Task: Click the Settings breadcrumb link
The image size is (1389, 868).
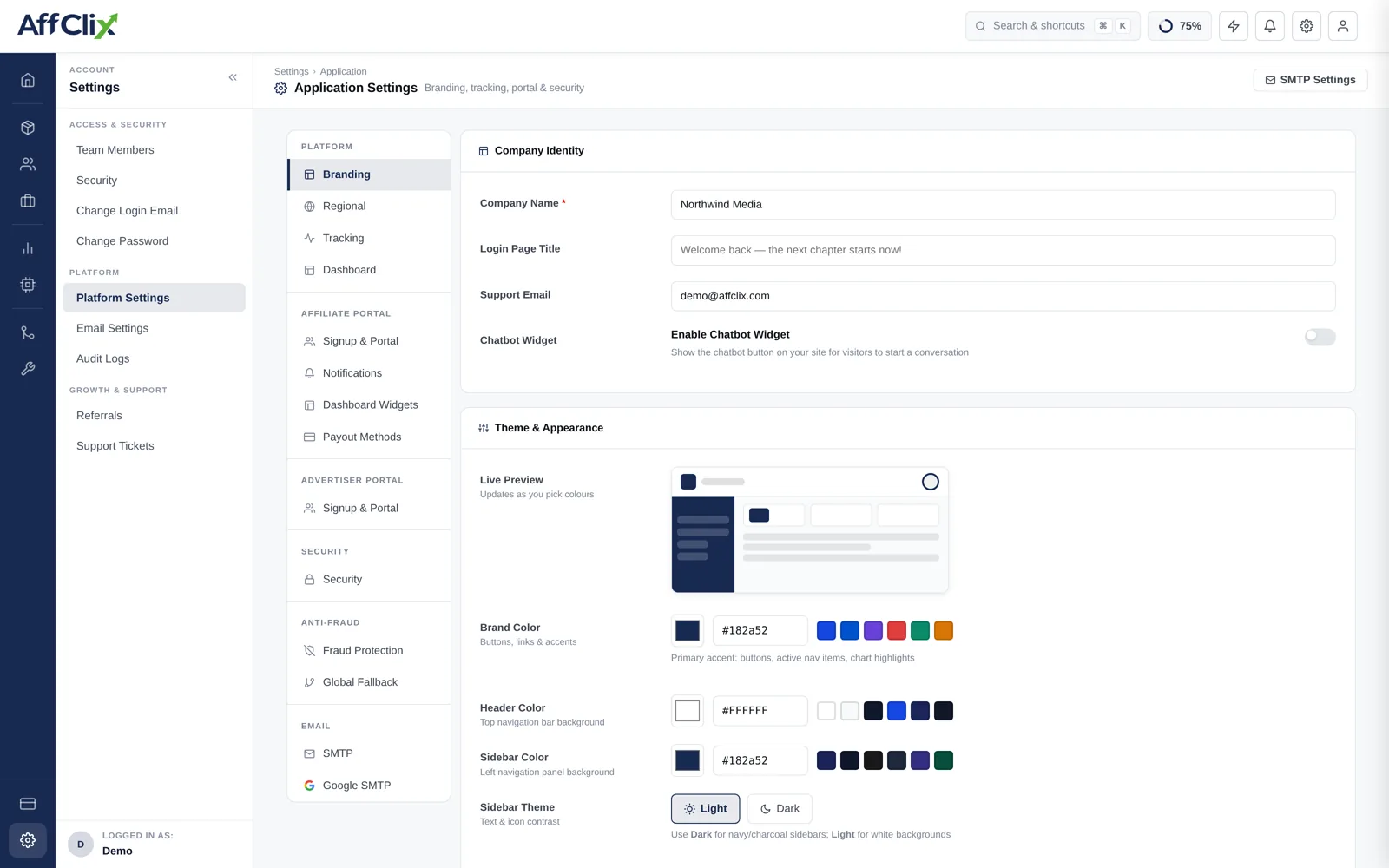Action: 291,72
